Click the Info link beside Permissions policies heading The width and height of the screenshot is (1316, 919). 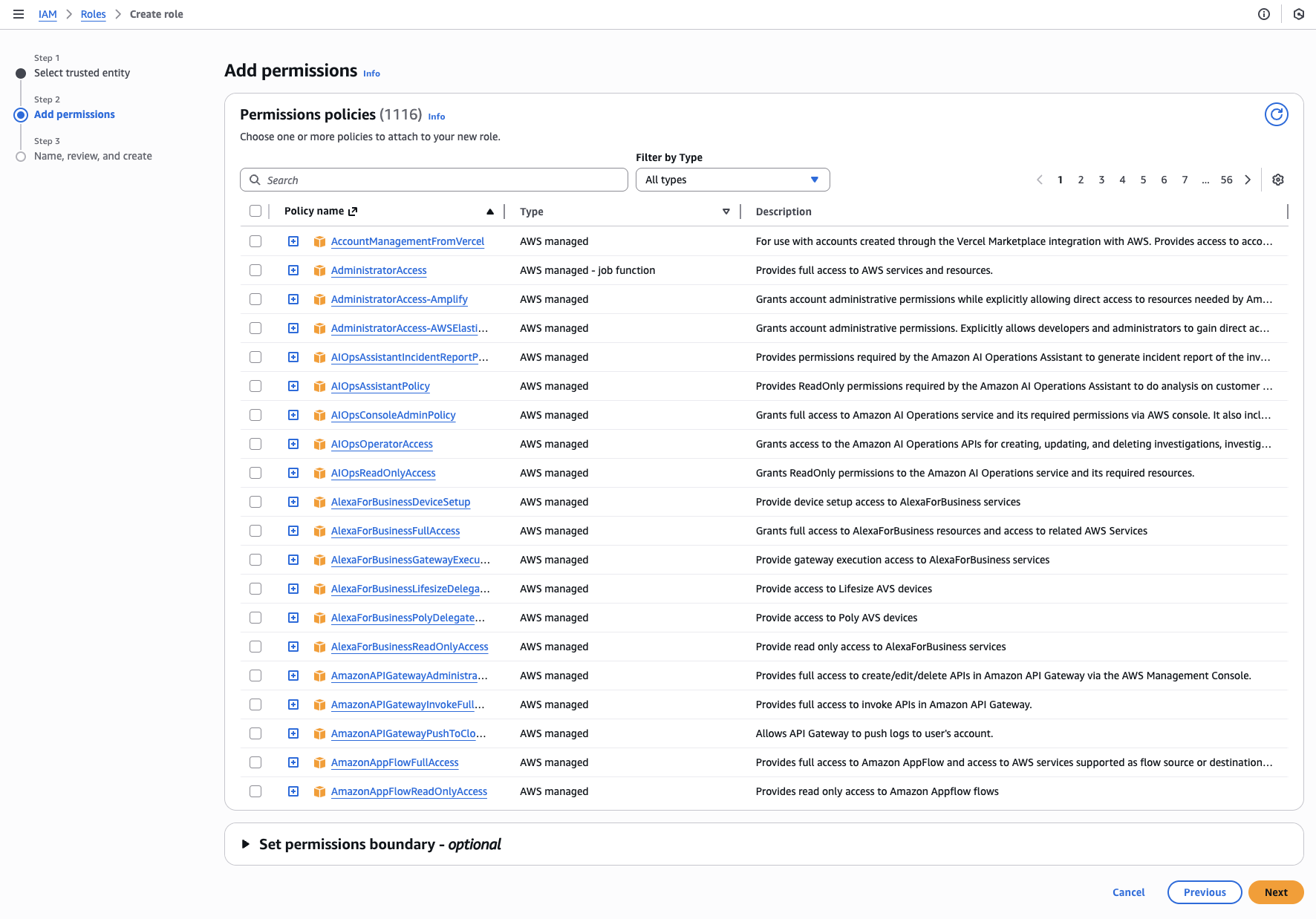[x=436, y=117]
